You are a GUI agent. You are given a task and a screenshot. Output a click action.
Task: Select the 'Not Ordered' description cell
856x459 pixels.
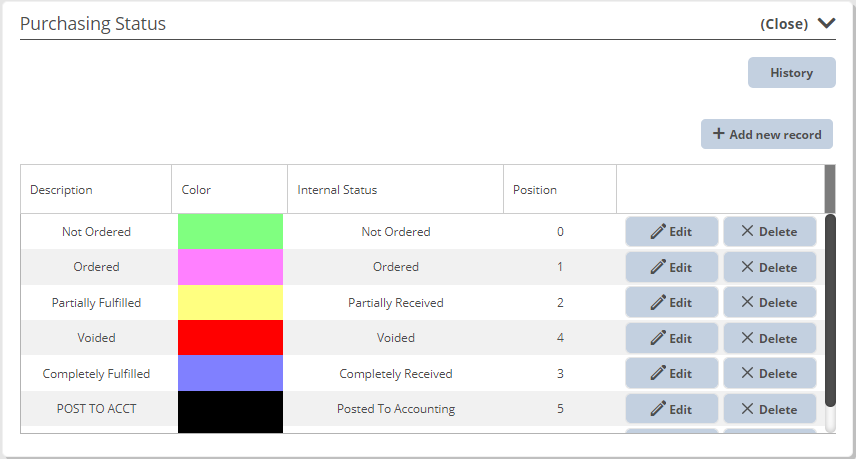pyautogui.click(x=96, y=231)
